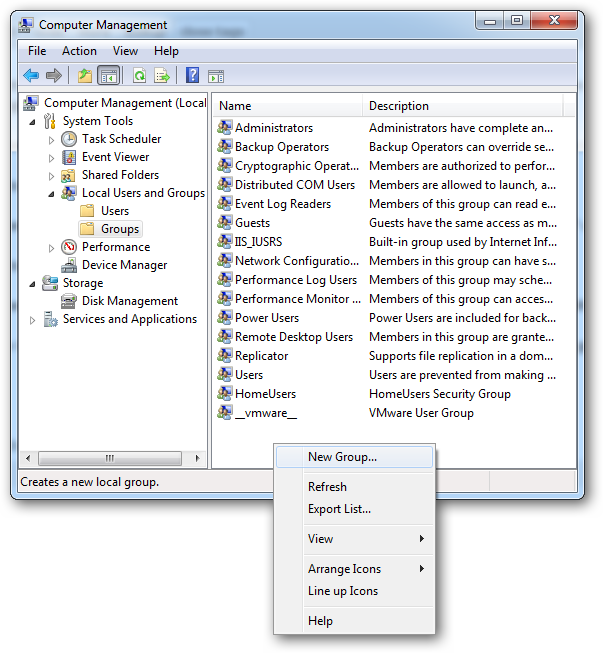
Task: Click right arrow of tree horizontal scrollbar
Action: point(197,459)
